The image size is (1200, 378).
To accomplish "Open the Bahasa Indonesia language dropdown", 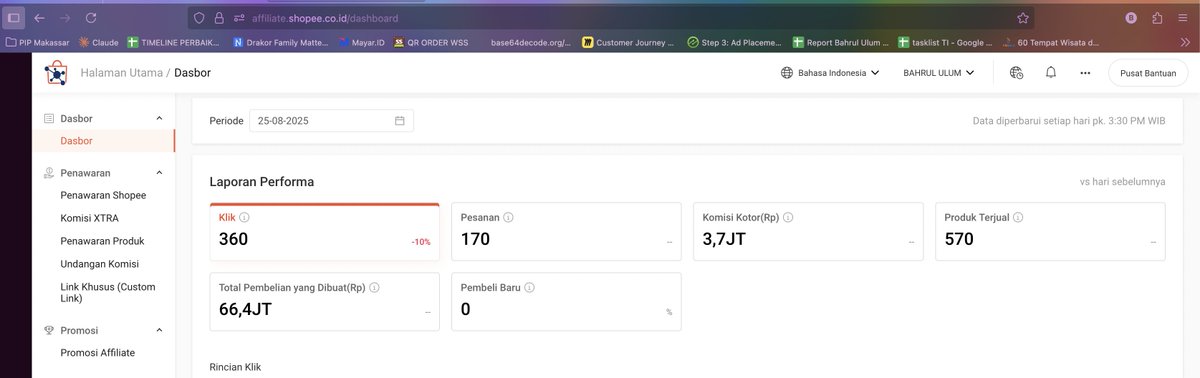I will pyautogui.click(x=829, y=73).
